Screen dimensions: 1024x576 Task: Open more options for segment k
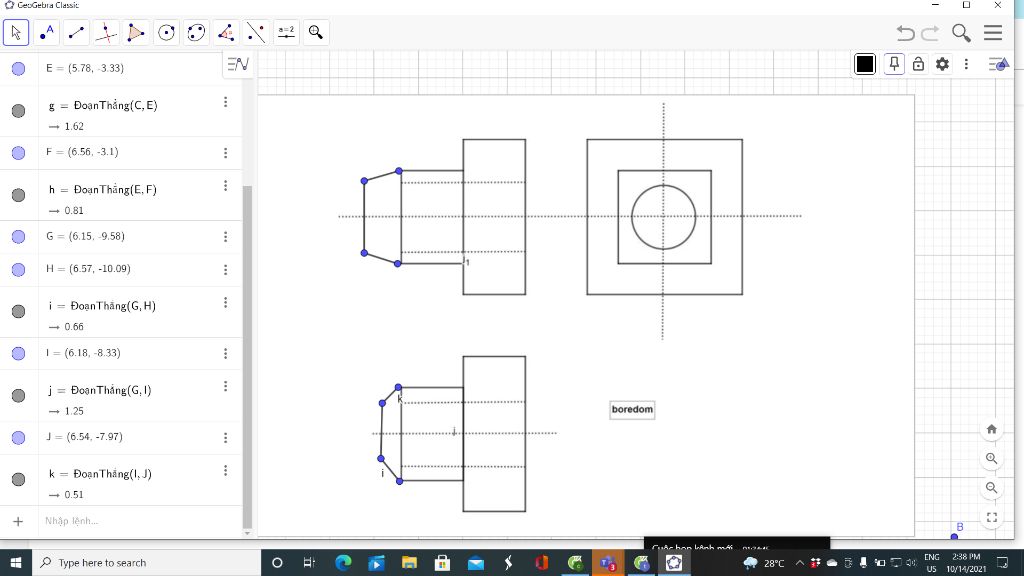click(225, 471)
